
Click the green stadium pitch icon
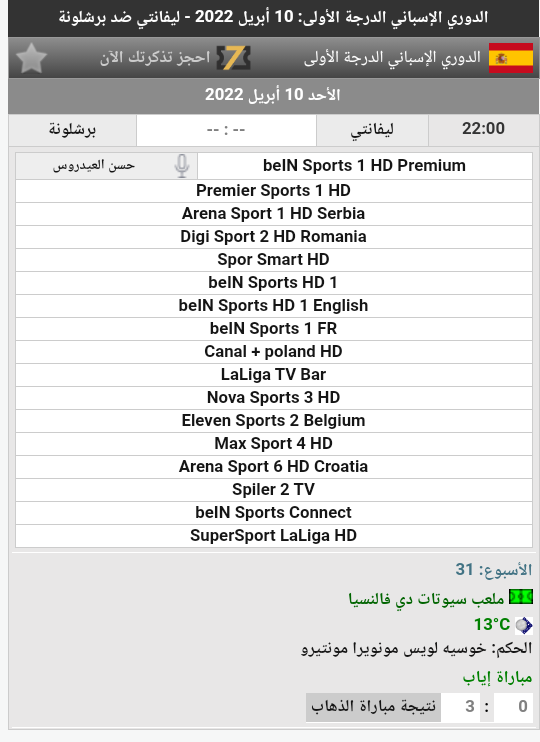(x=521, y=597)
